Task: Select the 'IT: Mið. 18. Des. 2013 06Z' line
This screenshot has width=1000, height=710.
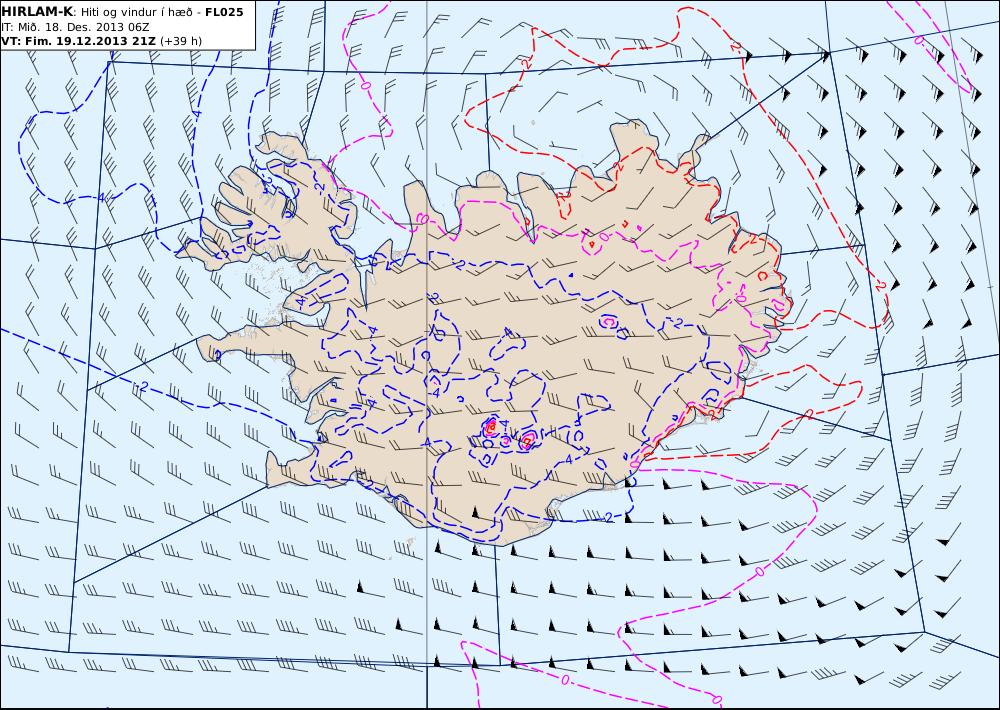Action: (75, 27)
